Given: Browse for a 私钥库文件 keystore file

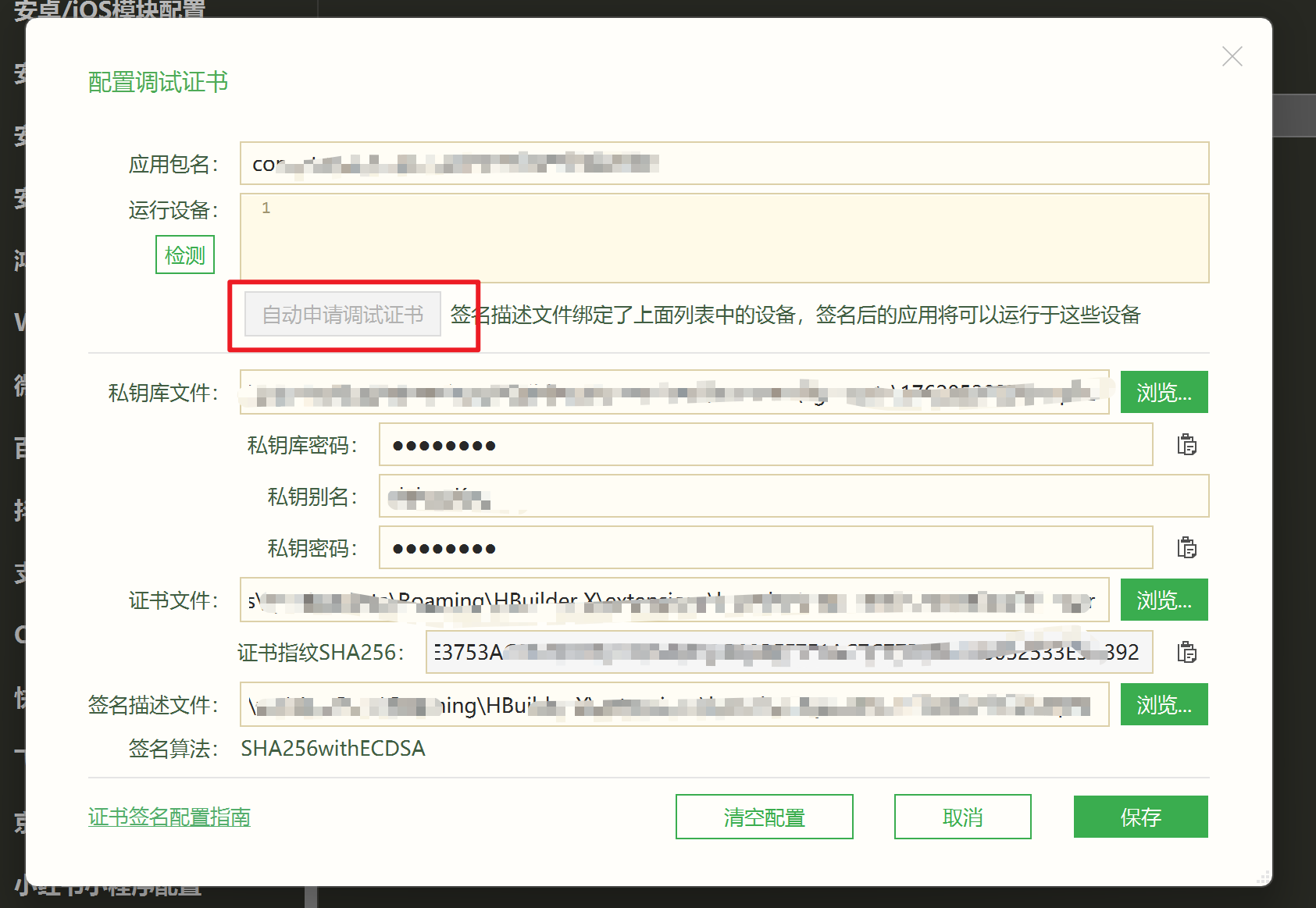Looking at the screenshot, I should tap(1163, 392).
